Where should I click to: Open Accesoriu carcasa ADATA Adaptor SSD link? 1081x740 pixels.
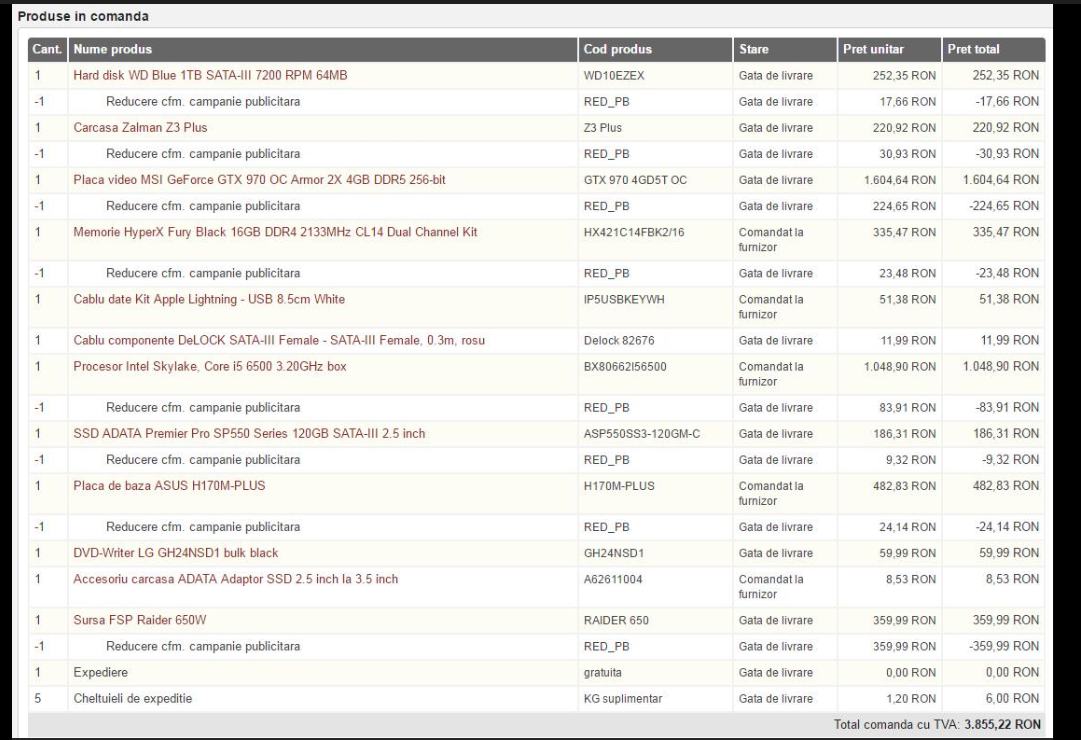coord(236,579)
